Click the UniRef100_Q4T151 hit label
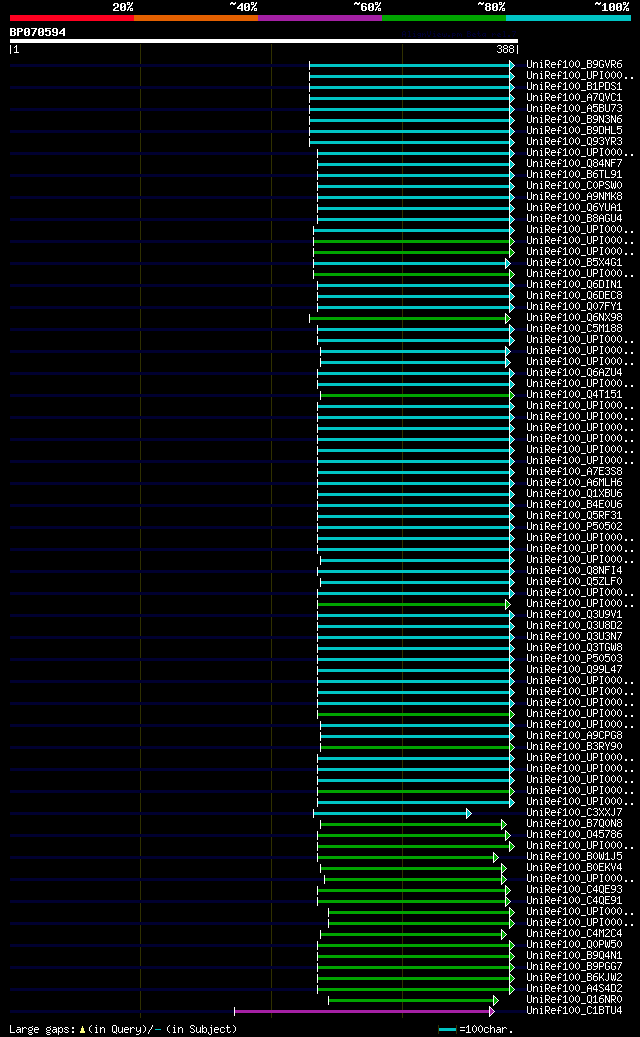Image resolution: width=640 pixels, height=1037 pixels. pyautogui.click(x=574, y=395)
